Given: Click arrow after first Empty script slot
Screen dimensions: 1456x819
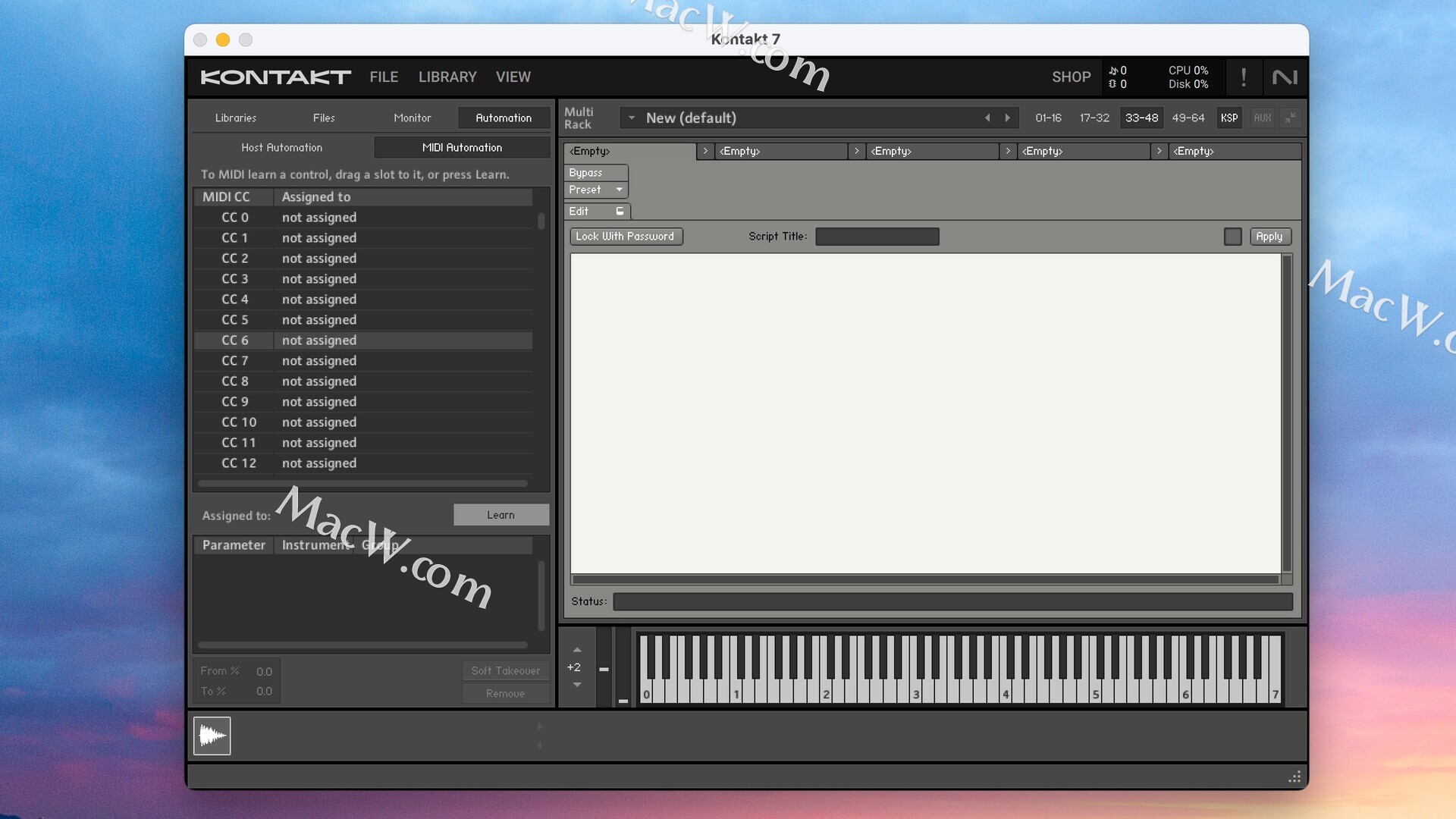Looking at the screenshot, I should (705, 151).
